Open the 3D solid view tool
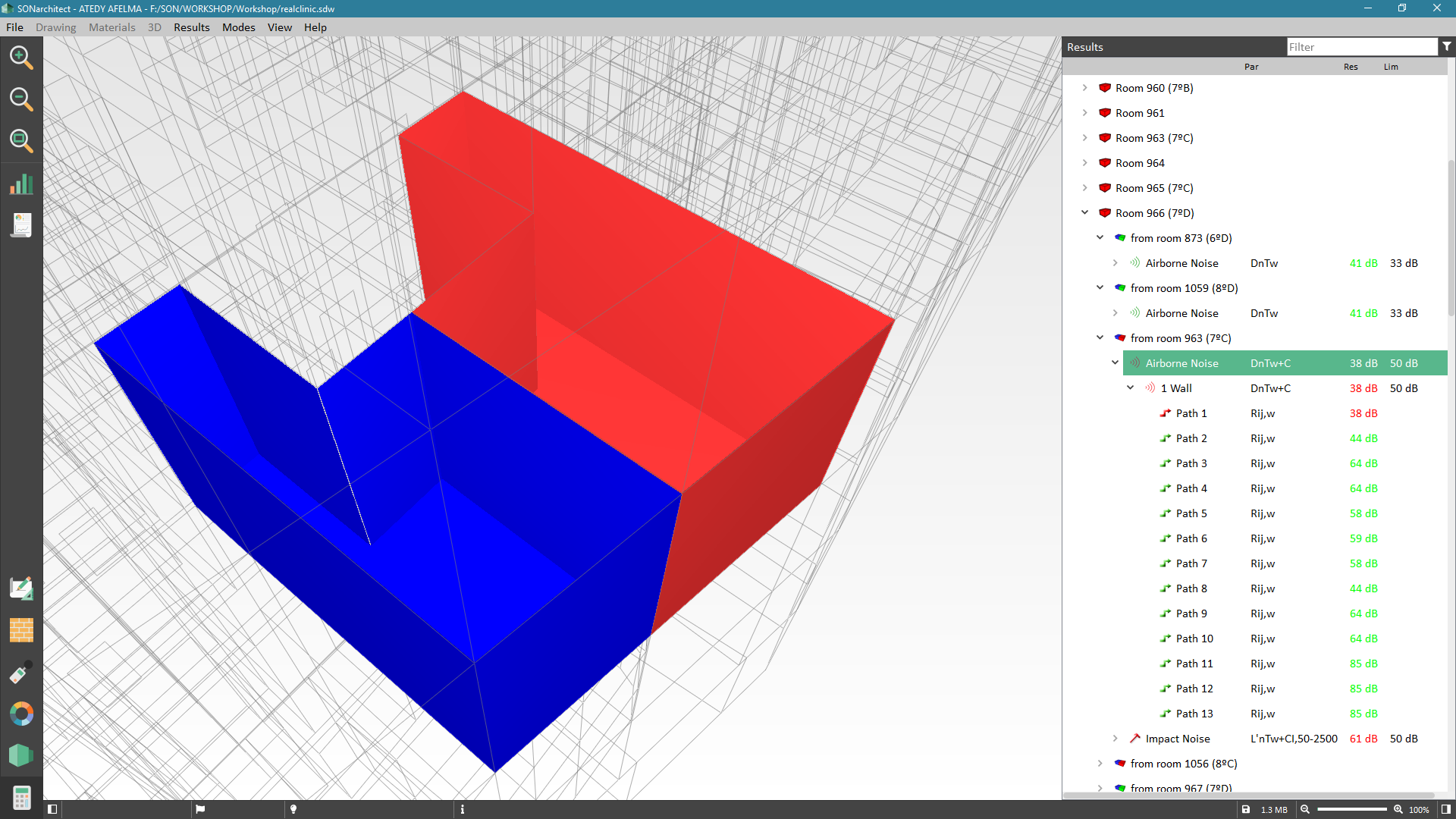 (x=21, y=755)
